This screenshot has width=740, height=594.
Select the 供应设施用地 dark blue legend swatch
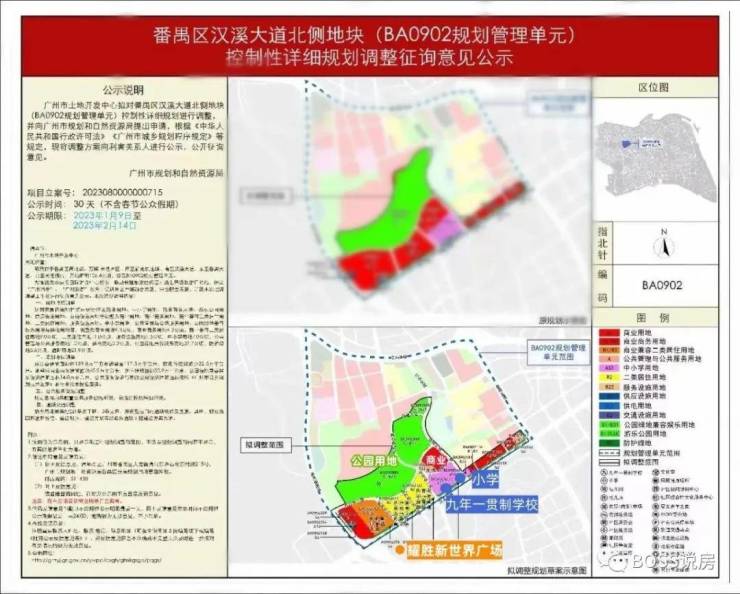[x=609, y=396]
